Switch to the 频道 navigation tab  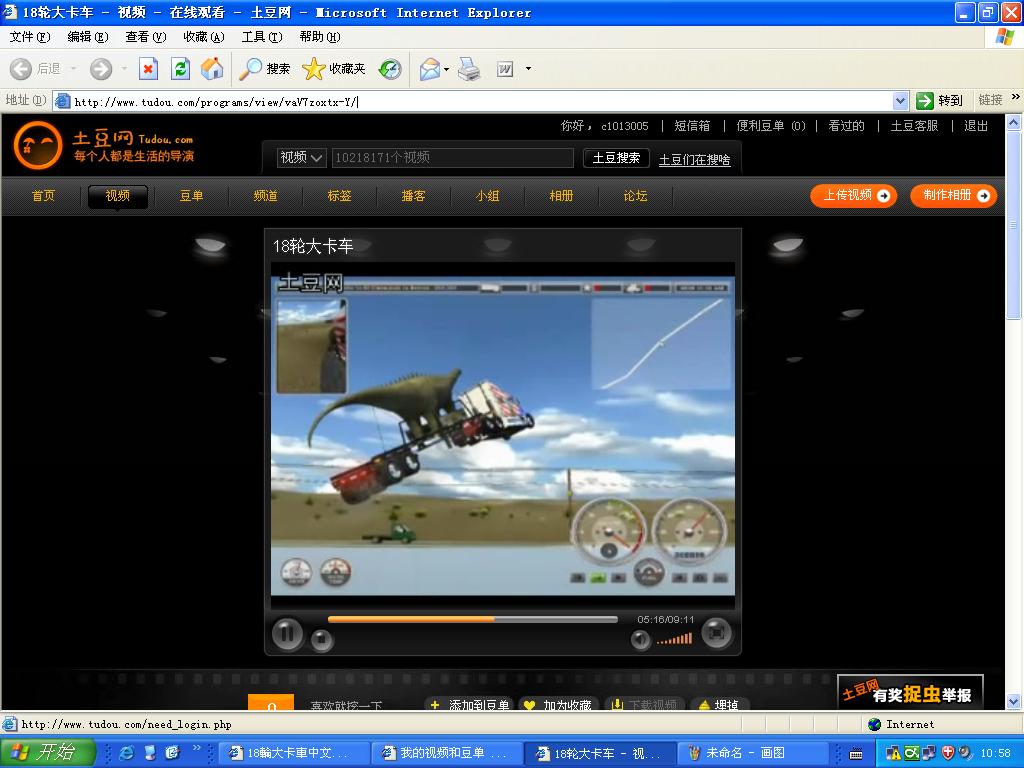tap(265, 196)
